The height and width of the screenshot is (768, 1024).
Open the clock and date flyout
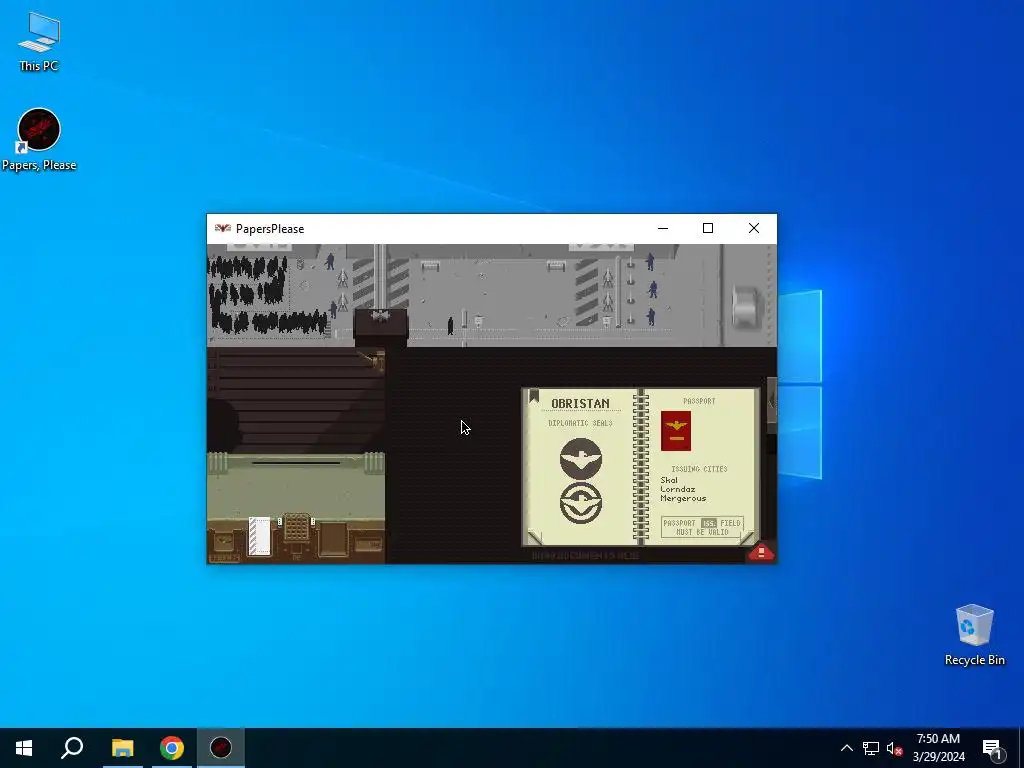pos(938,748)
